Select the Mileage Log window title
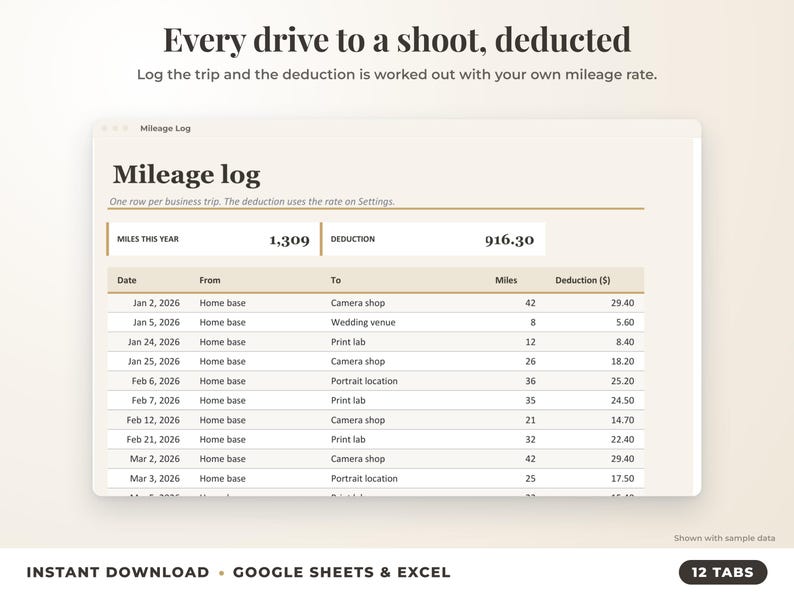 [165, 128]
